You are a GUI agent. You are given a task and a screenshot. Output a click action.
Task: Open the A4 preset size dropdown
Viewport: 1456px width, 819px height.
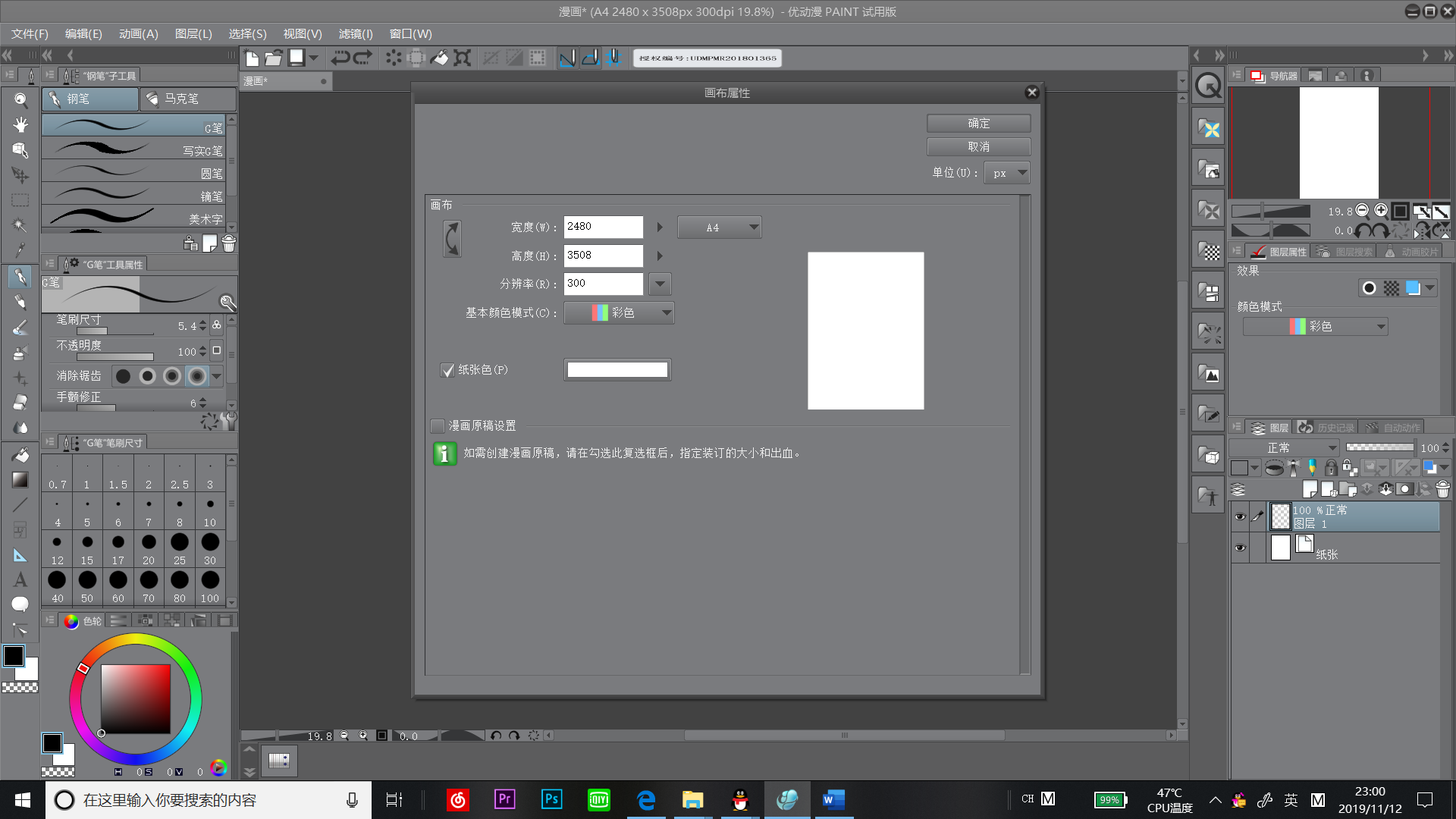coord(719,227)
